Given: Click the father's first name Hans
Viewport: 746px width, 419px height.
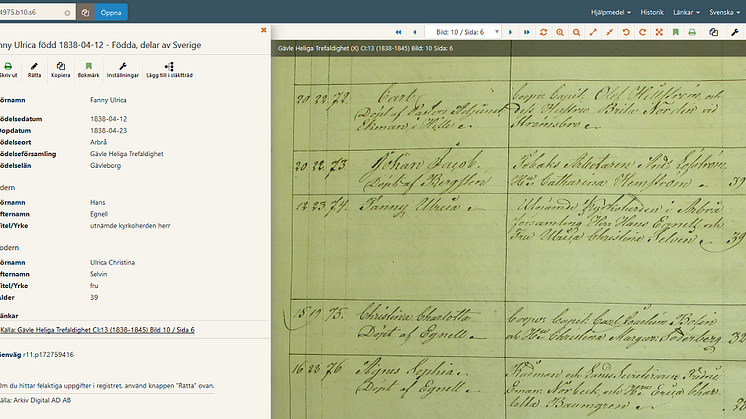Looking at the screenshot, I should 98,202.
